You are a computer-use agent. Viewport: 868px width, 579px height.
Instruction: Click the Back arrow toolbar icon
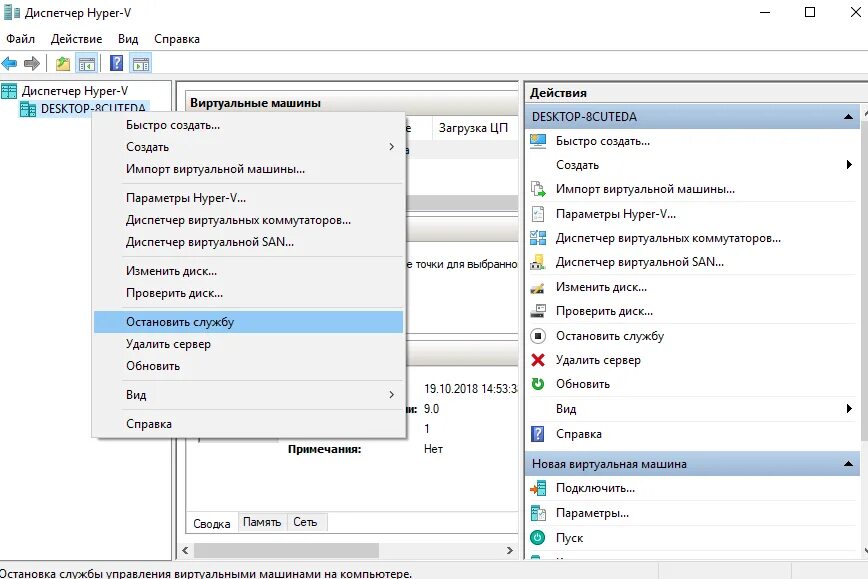point(9,64)
